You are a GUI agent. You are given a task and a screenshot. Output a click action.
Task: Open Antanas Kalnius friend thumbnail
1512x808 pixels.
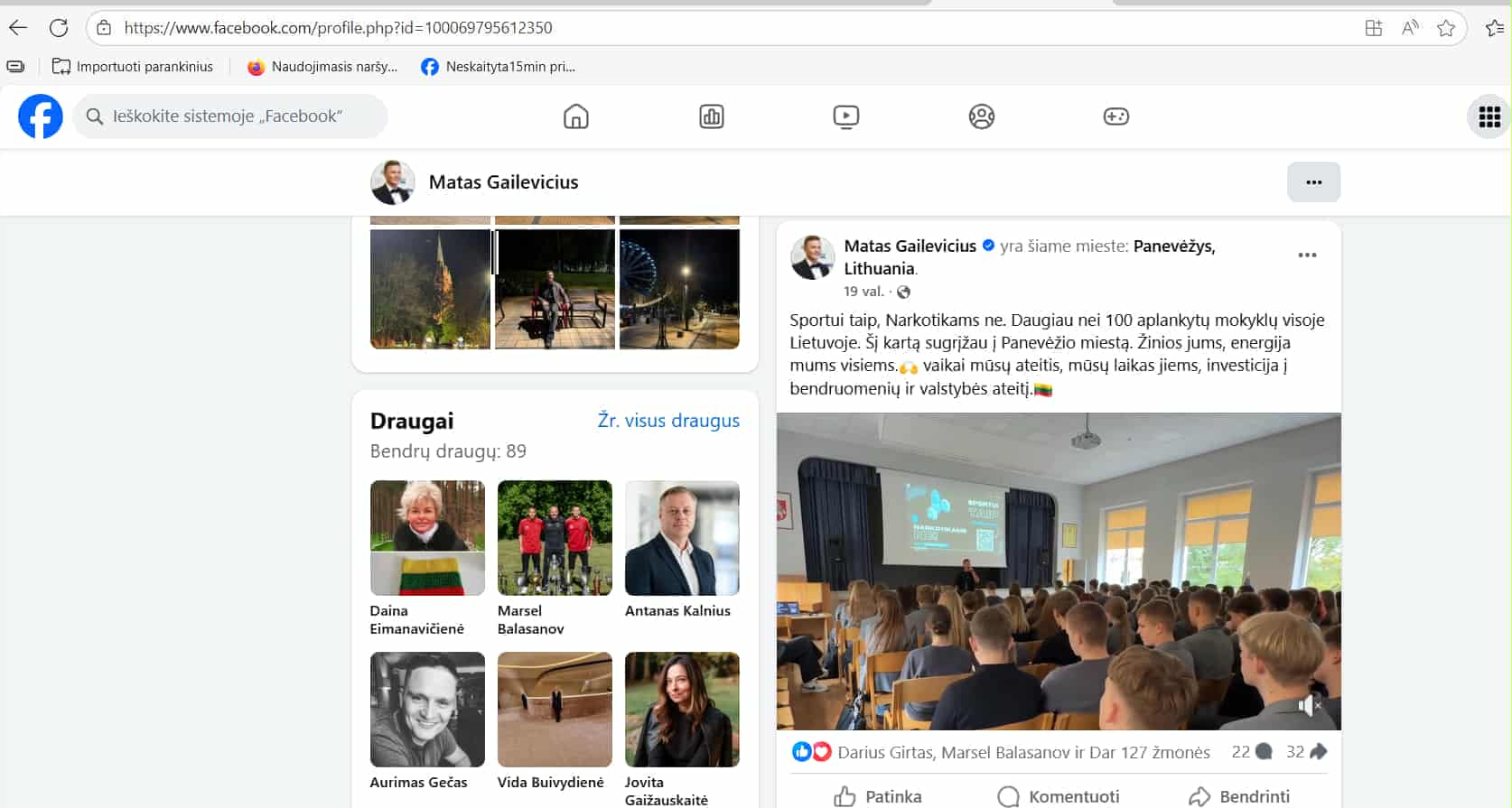coord(682,538)
